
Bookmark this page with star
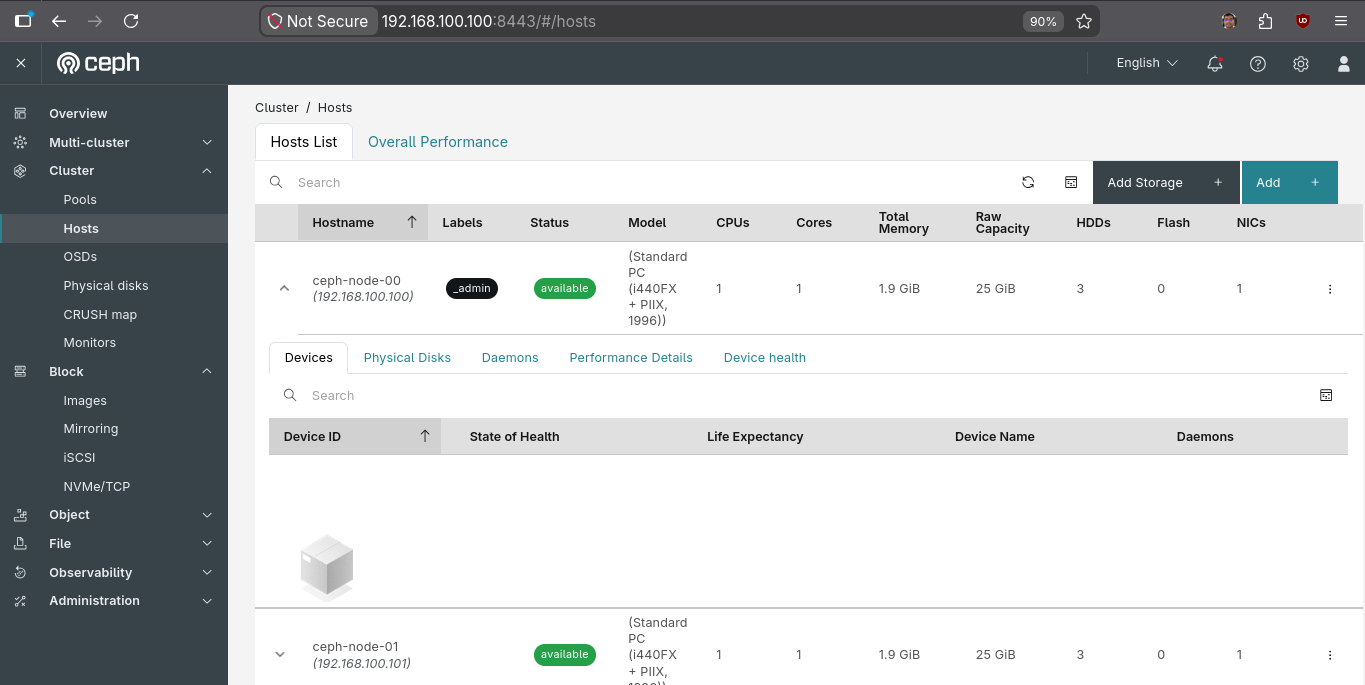click(x=1083, y=21)
